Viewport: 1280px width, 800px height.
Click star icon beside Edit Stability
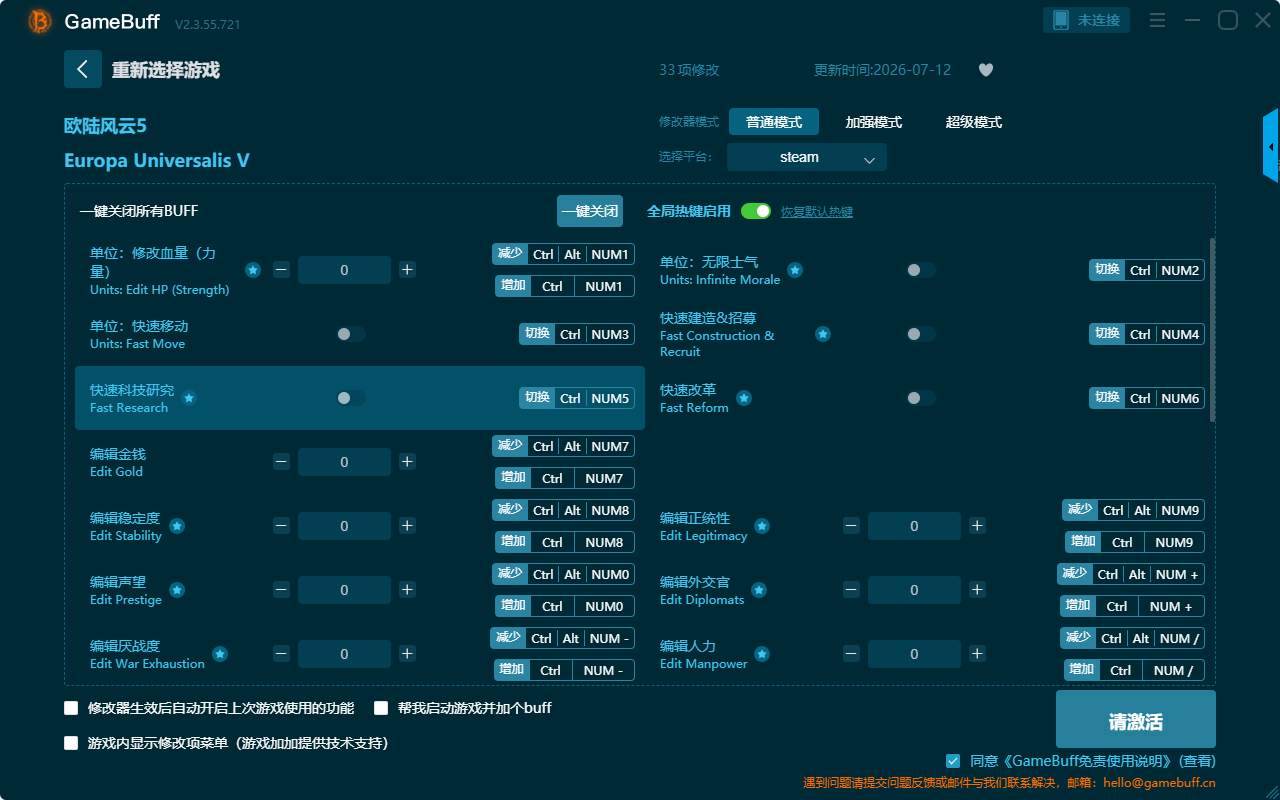tap(177, 526)
